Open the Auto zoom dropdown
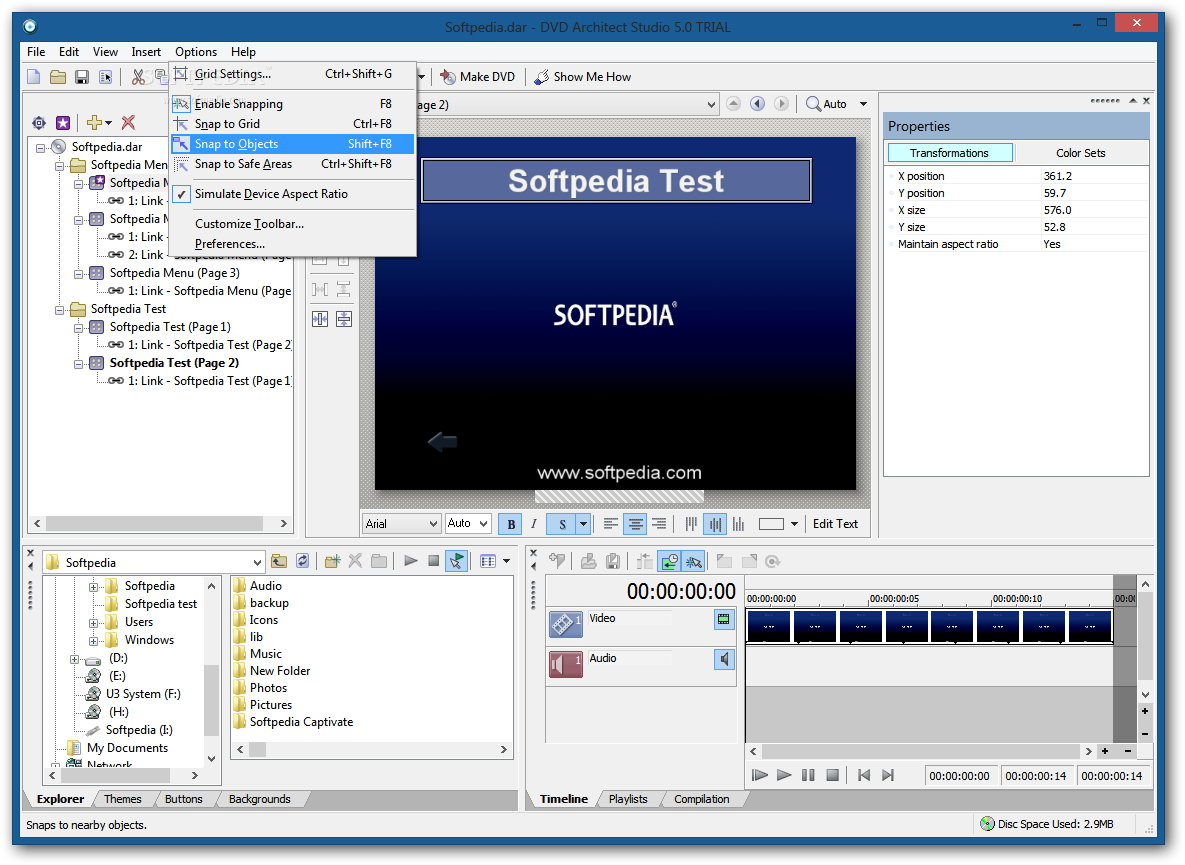The width and height of the screenshot is (1185, 865). (863, 104)
